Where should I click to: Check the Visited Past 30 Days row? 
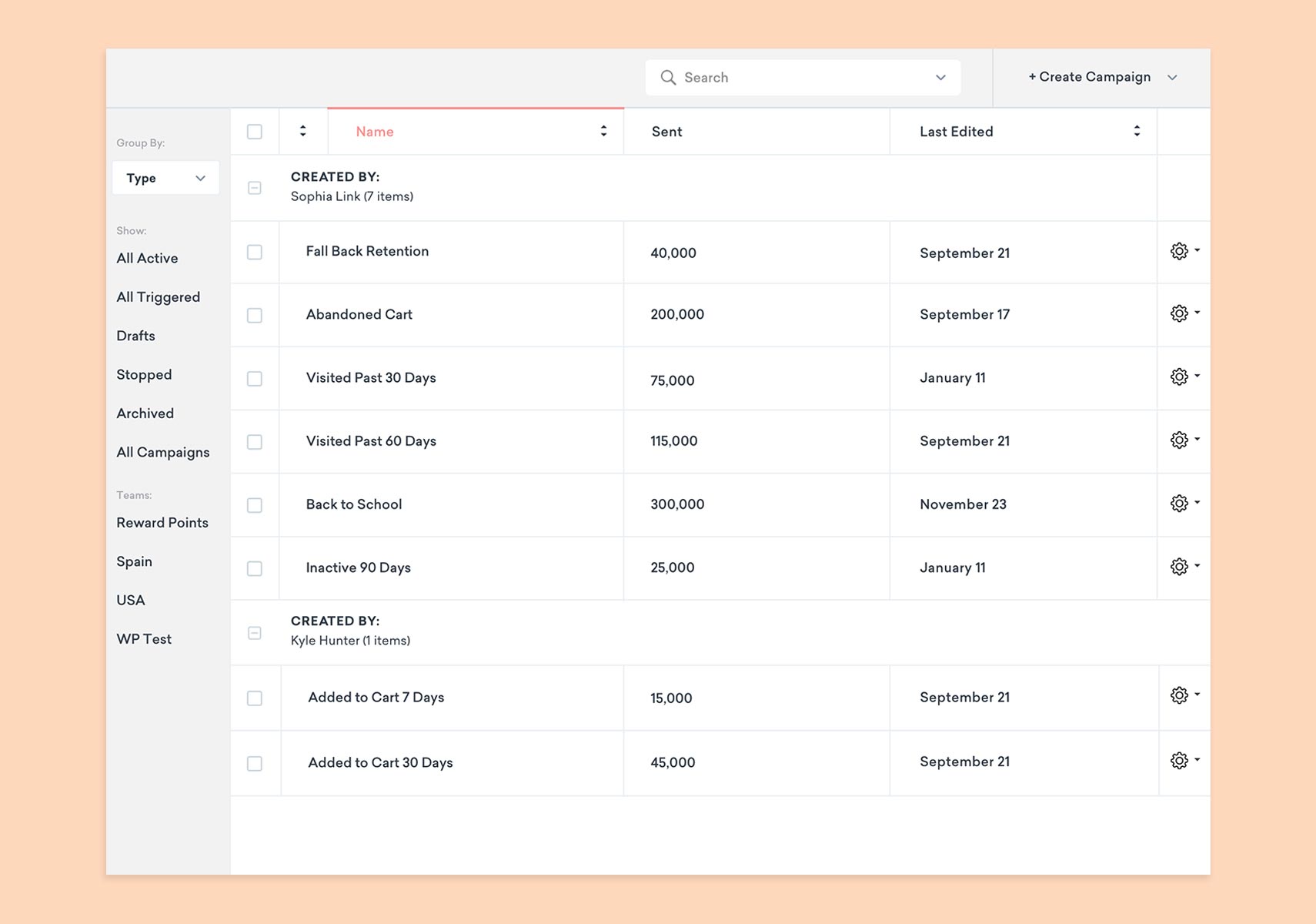pos(255,379)
